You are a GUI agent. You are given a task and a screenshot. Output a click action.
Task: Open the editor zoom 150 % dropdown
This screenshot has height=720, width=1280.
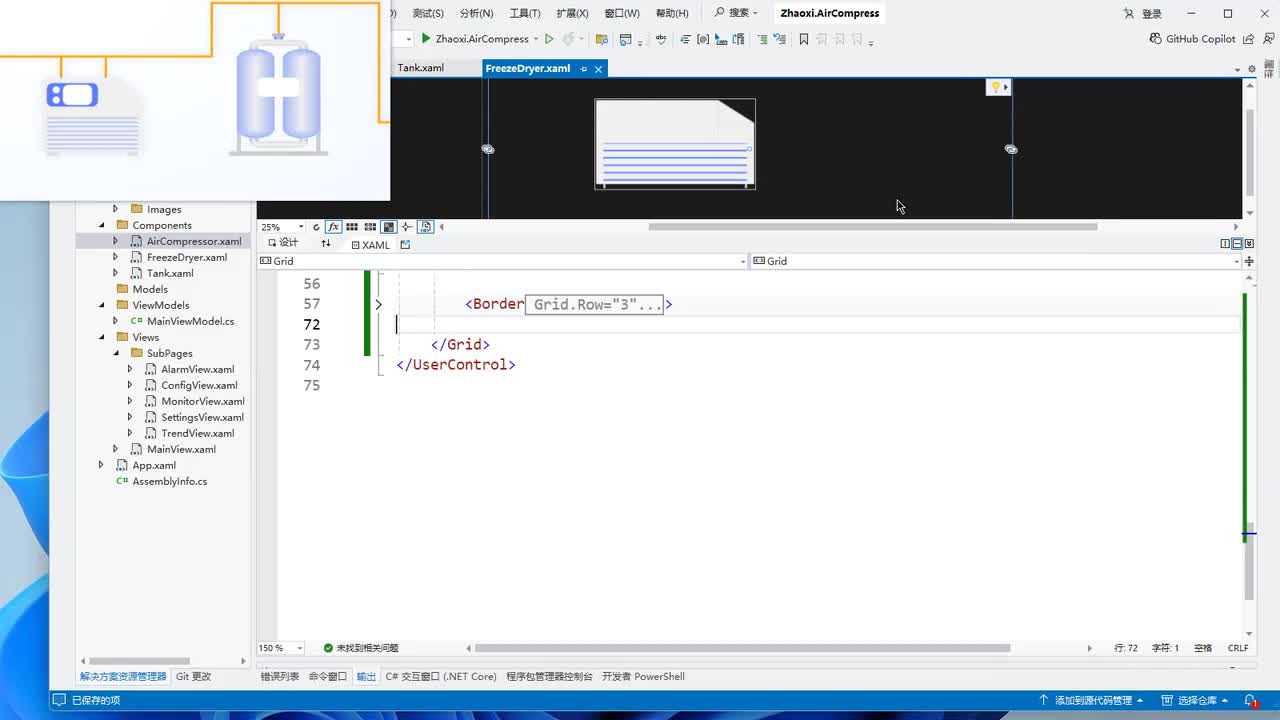coord(300,648)
